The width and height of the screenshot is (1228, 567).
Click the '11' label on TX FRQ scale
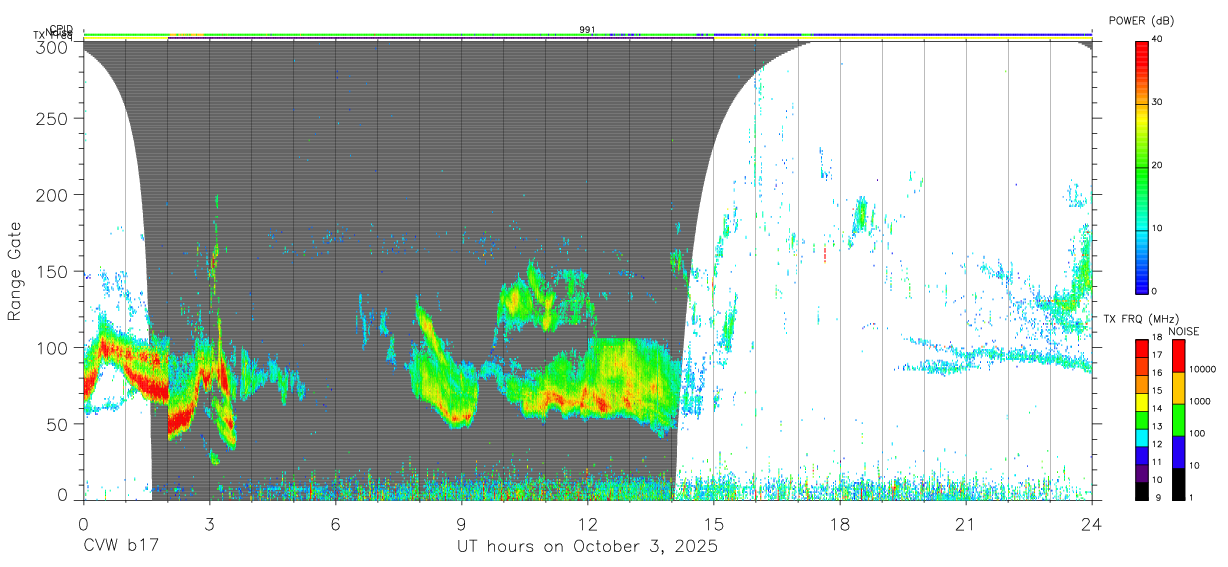coord(1157,463)
